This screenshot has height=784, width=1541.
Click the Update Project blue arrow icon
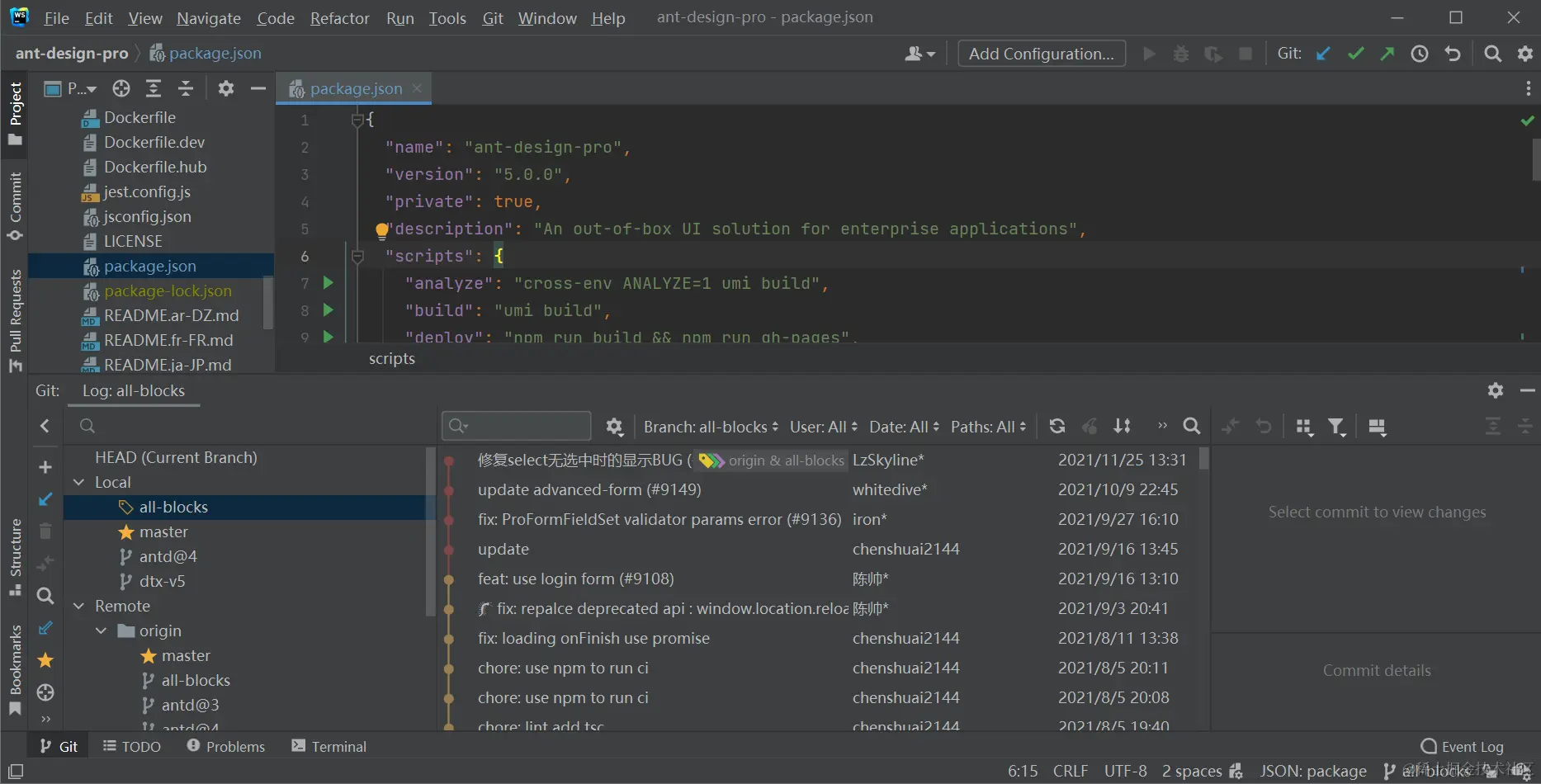click(x=1323, y=54)
